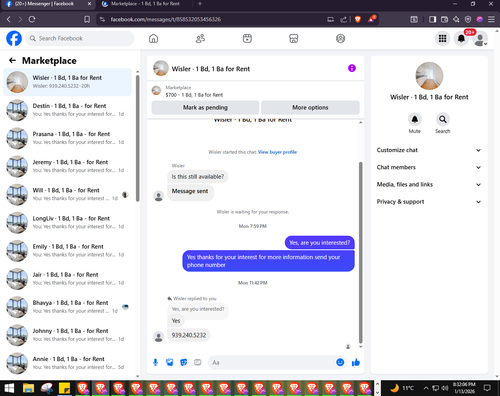
Task: Click More options button
Action: 310,108
